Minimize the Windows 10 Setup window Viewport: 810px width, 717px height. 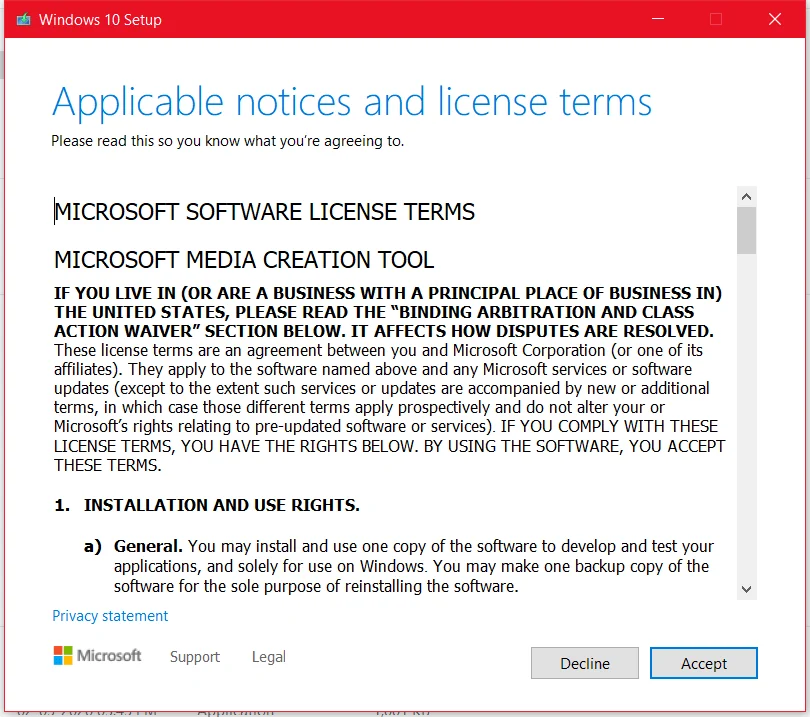click(658, 19)
